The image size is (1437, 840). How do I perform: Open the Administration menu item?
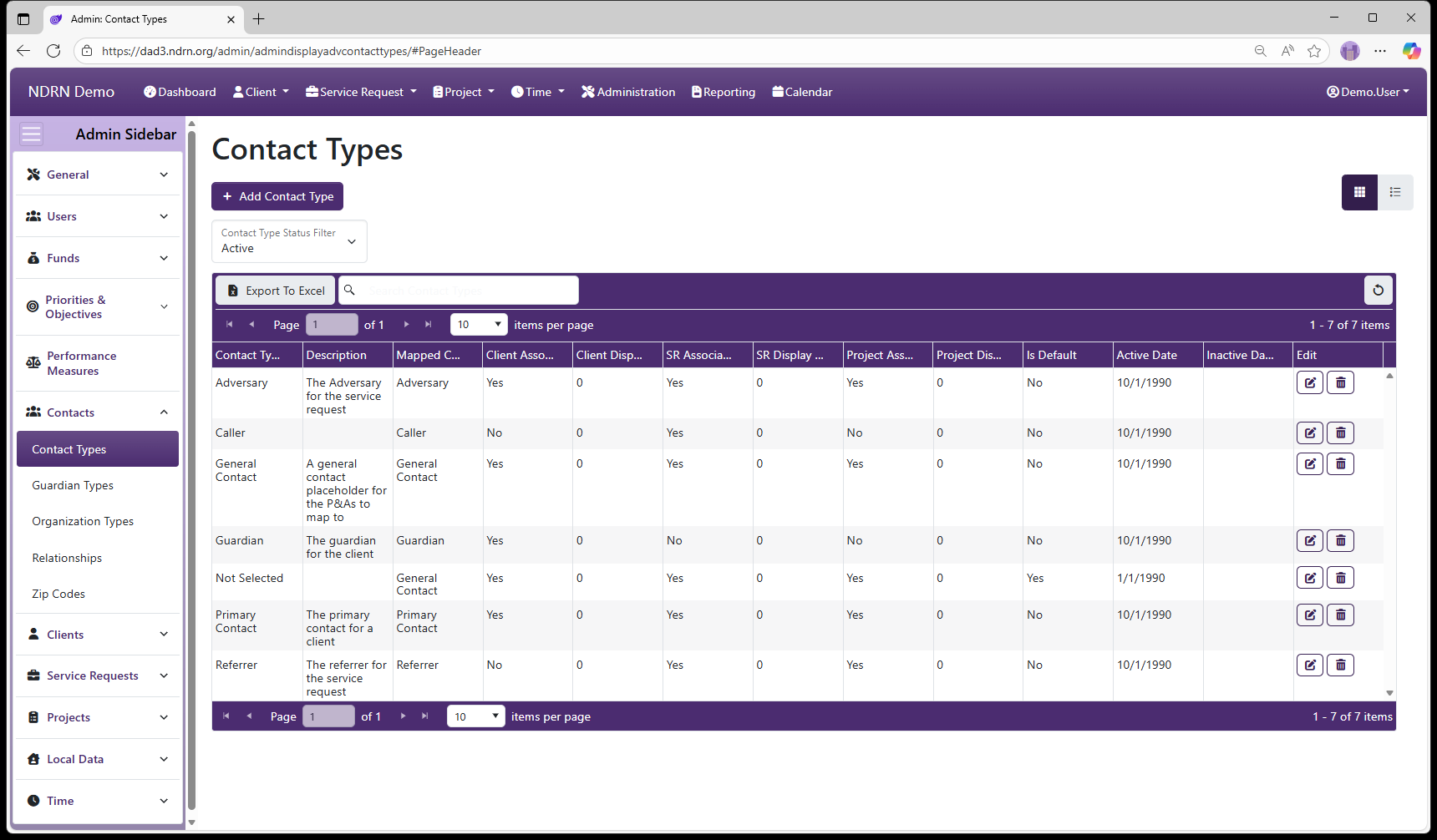(628, 92)
